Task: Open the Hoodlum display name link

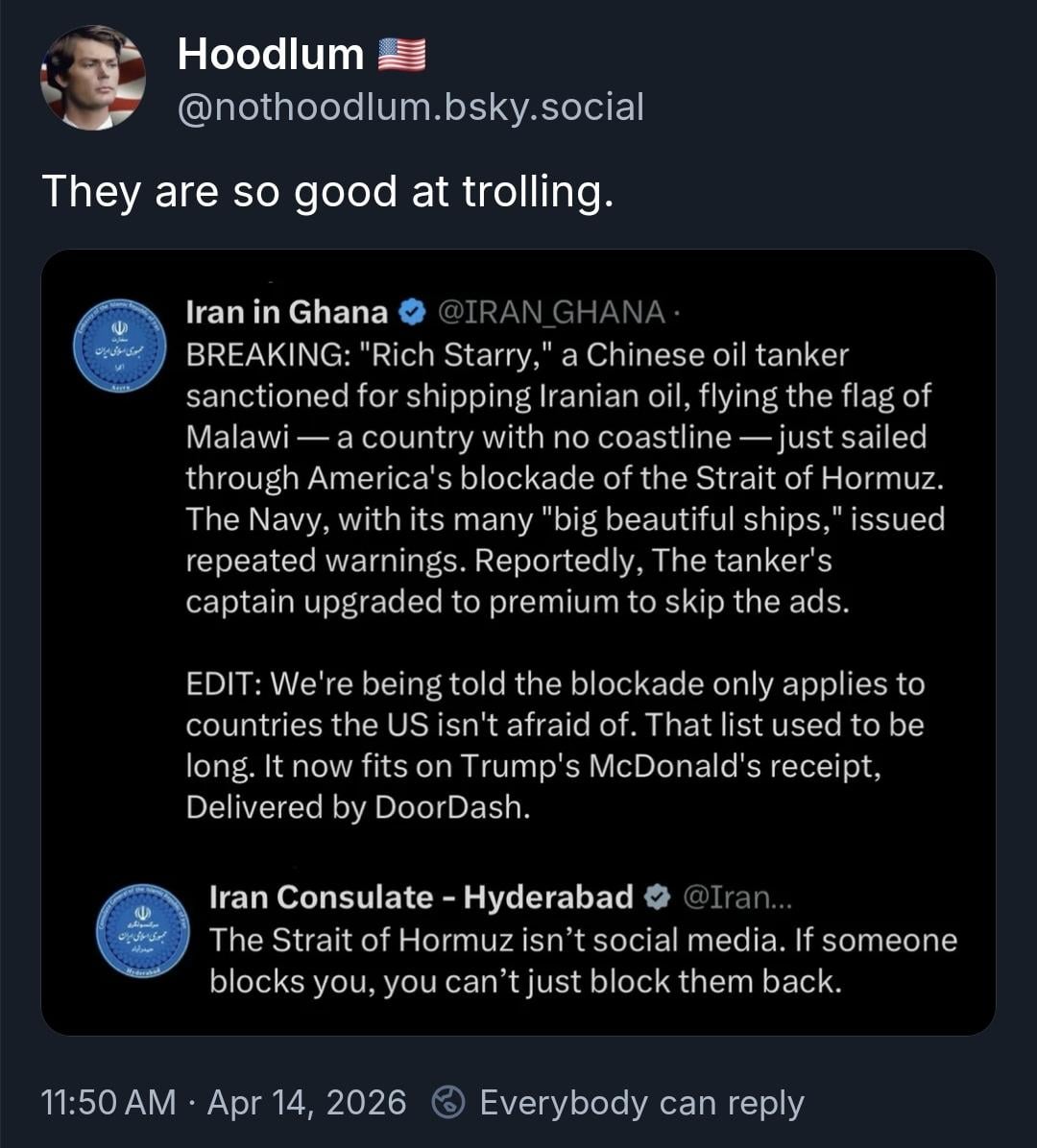Action: (270, 55)
